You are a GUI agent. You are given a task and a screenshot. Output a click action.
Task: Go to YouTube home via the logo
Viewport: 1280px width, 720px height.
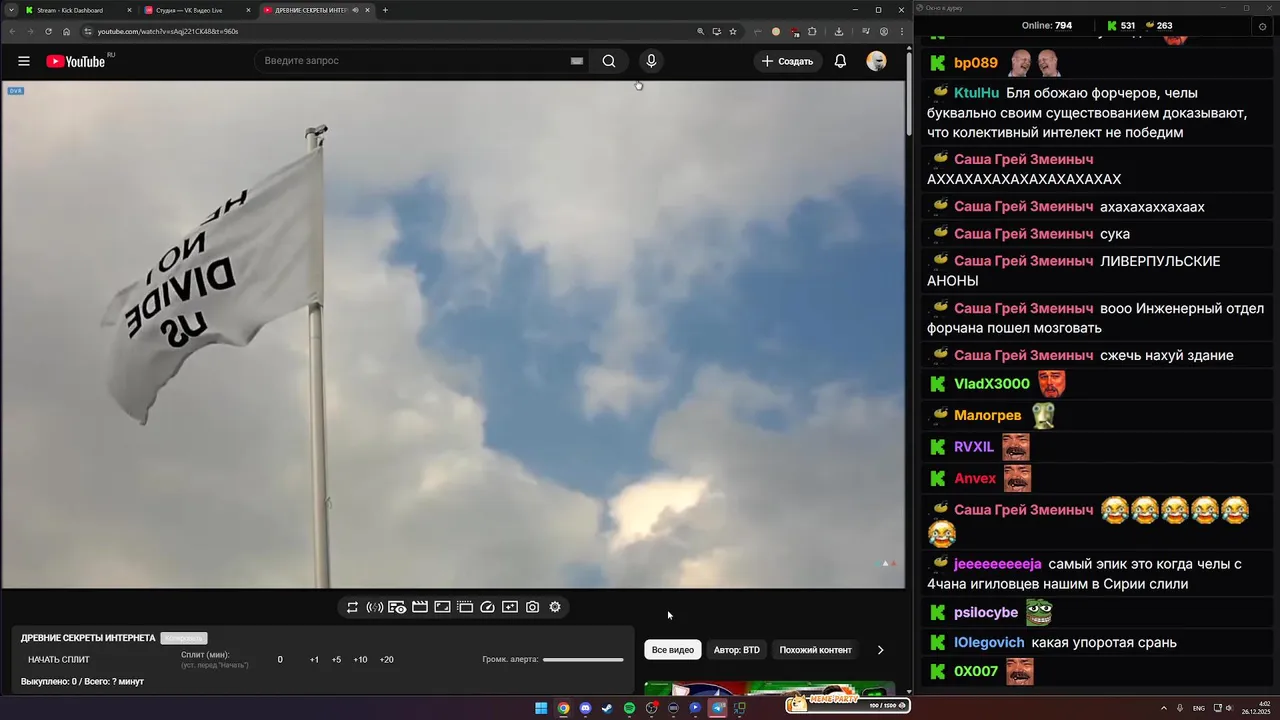[x=76, y=61]
